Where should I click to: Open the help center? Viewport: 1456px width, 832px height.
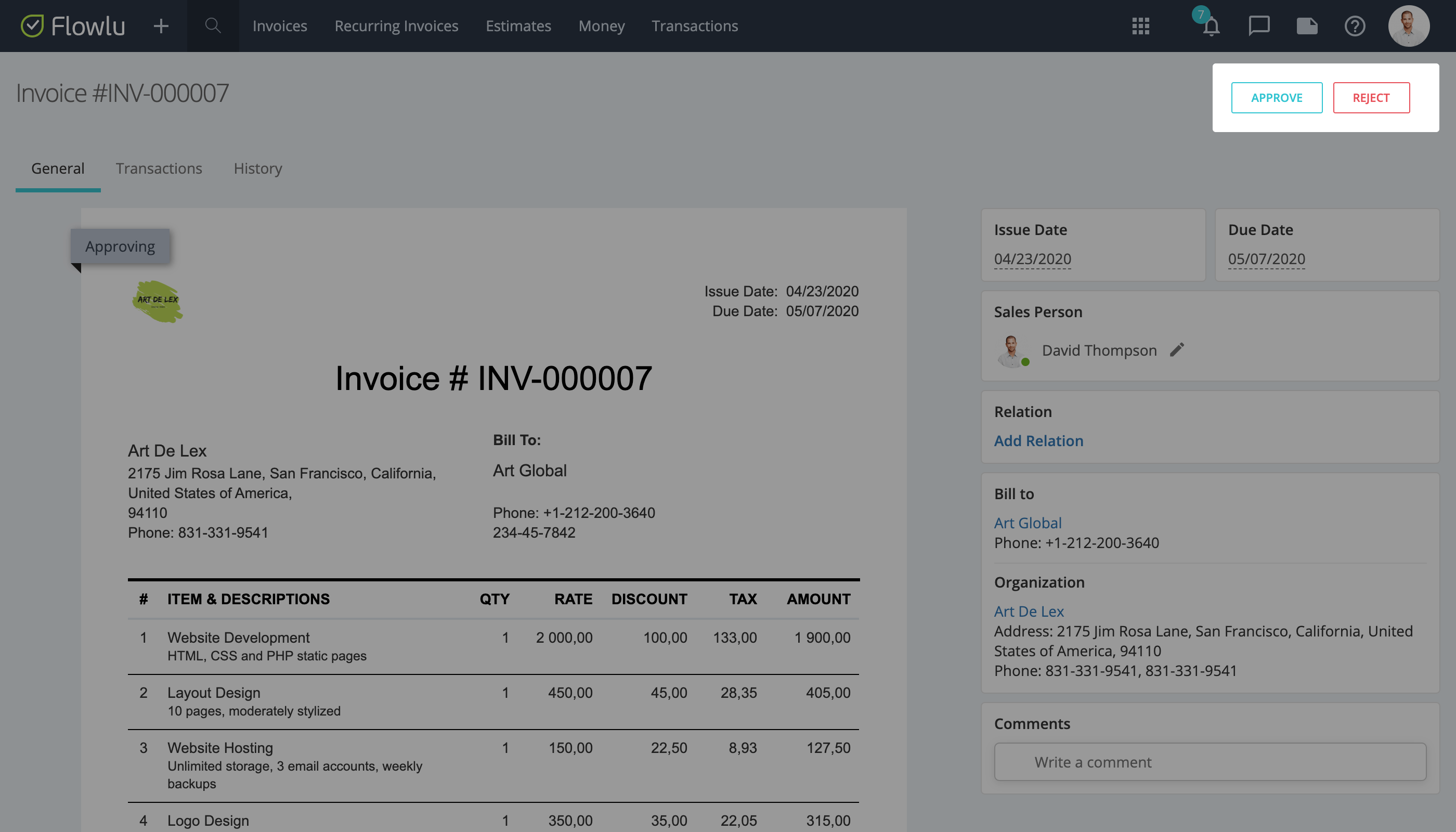point(1355,25)
